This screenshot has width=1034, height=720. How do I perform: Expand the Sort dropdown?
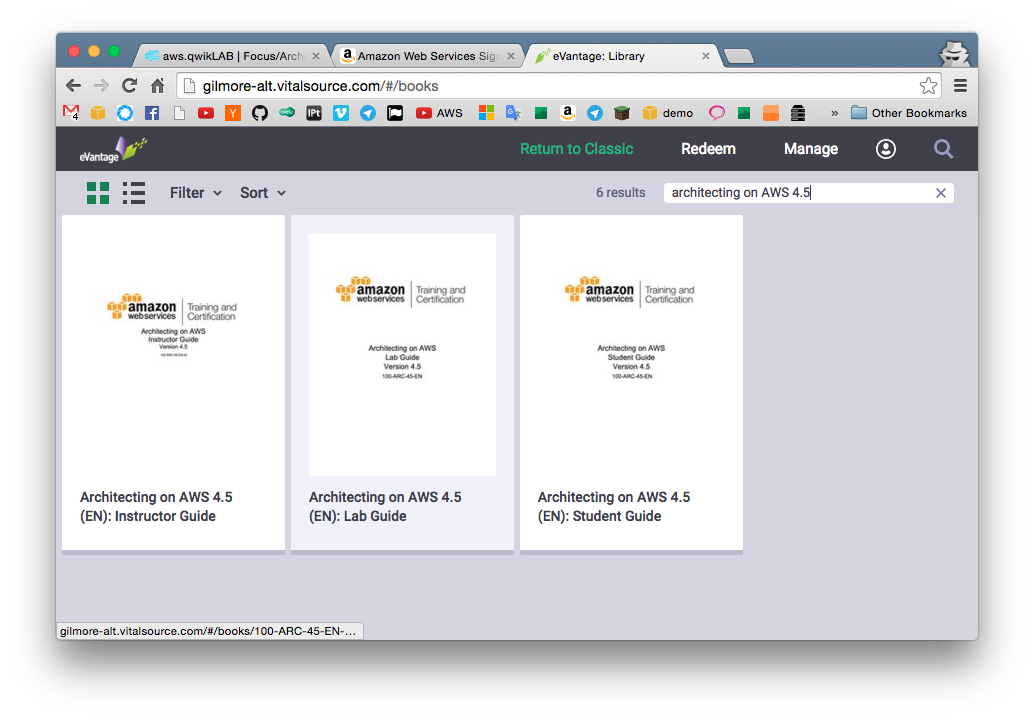(x=262, y=193)
